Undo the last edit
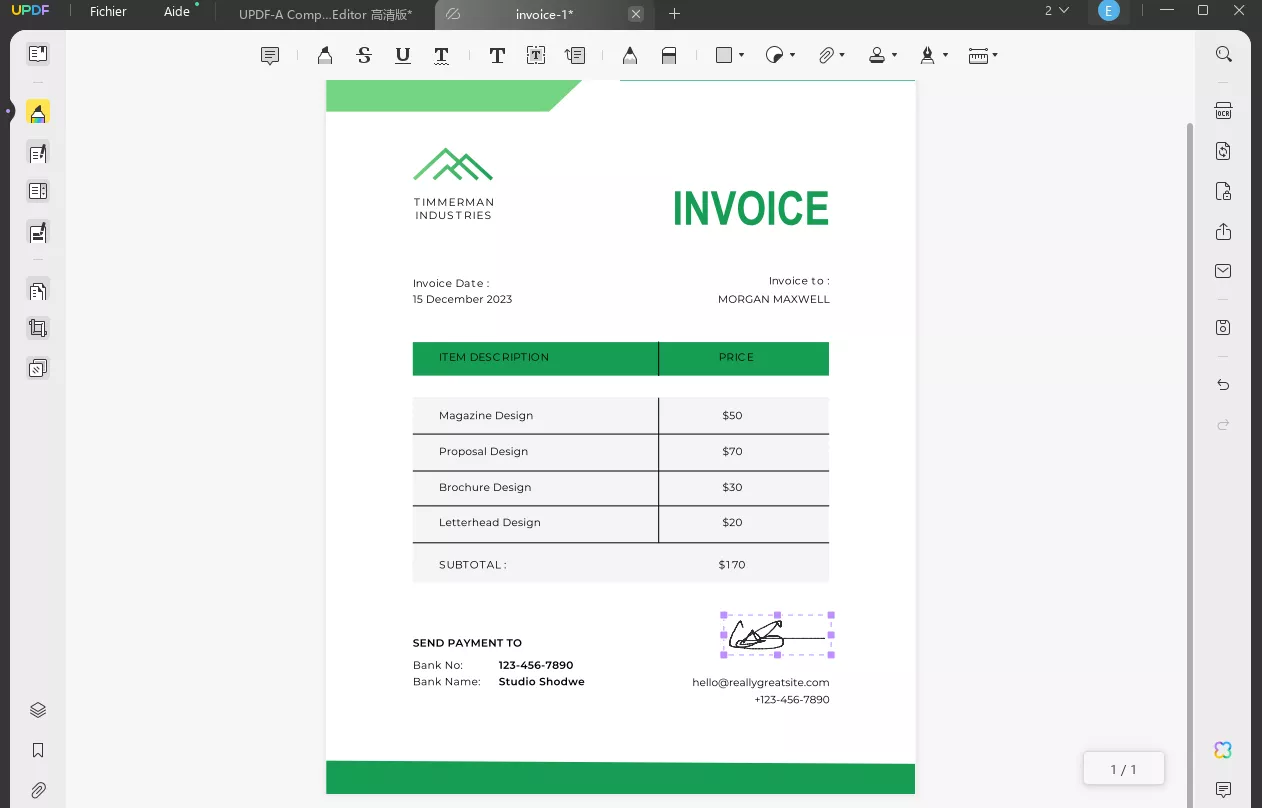 (1221, 384)
